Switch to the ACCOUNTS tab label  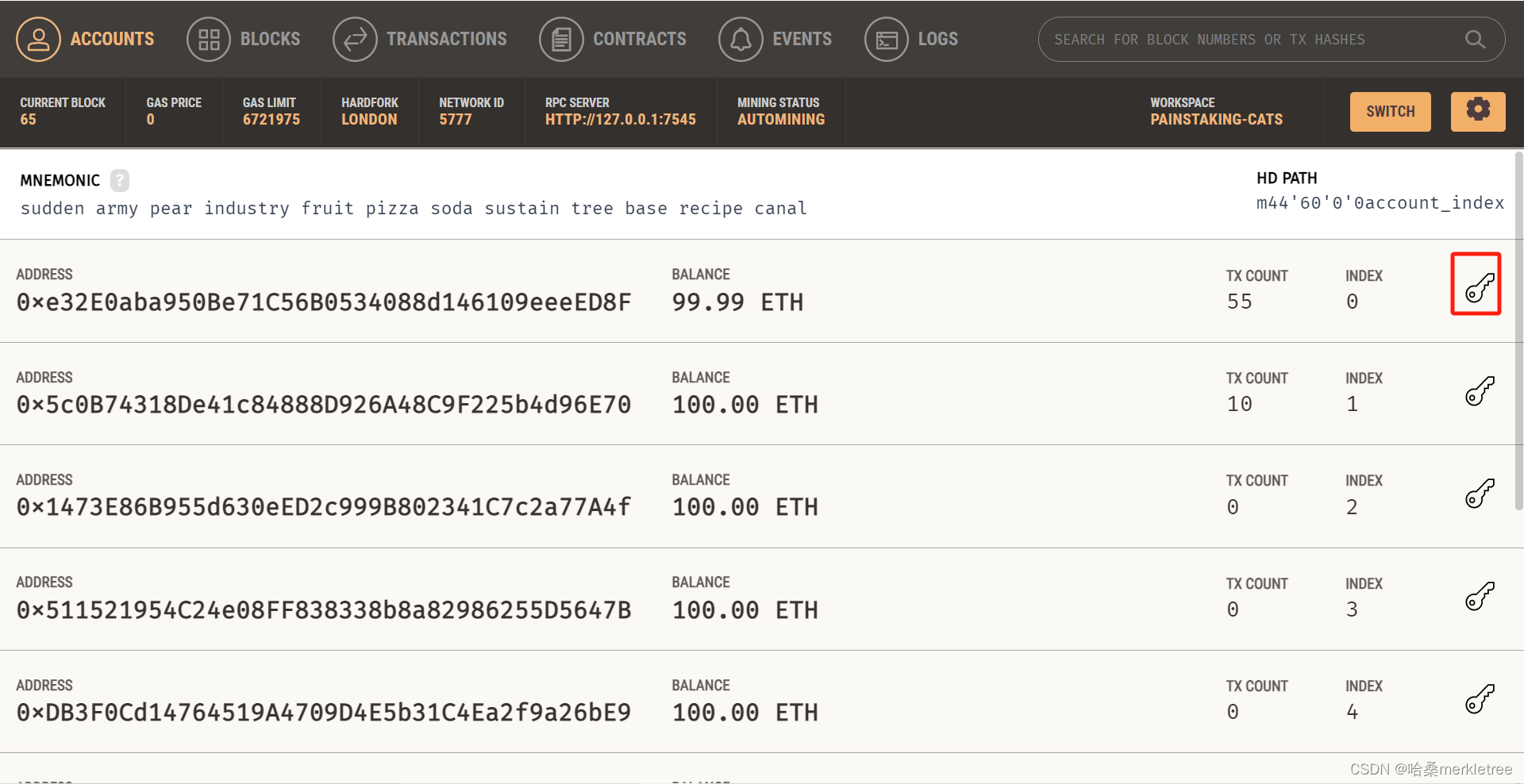tap(112, 39)
